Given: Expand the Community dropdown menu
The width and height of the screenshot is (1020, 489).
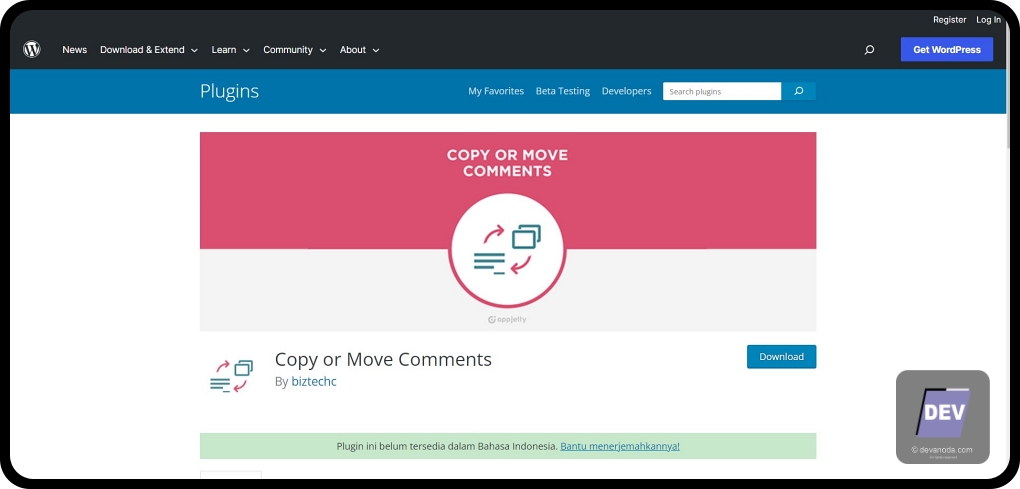Looking at the screenshot, I should click(295, 49).
